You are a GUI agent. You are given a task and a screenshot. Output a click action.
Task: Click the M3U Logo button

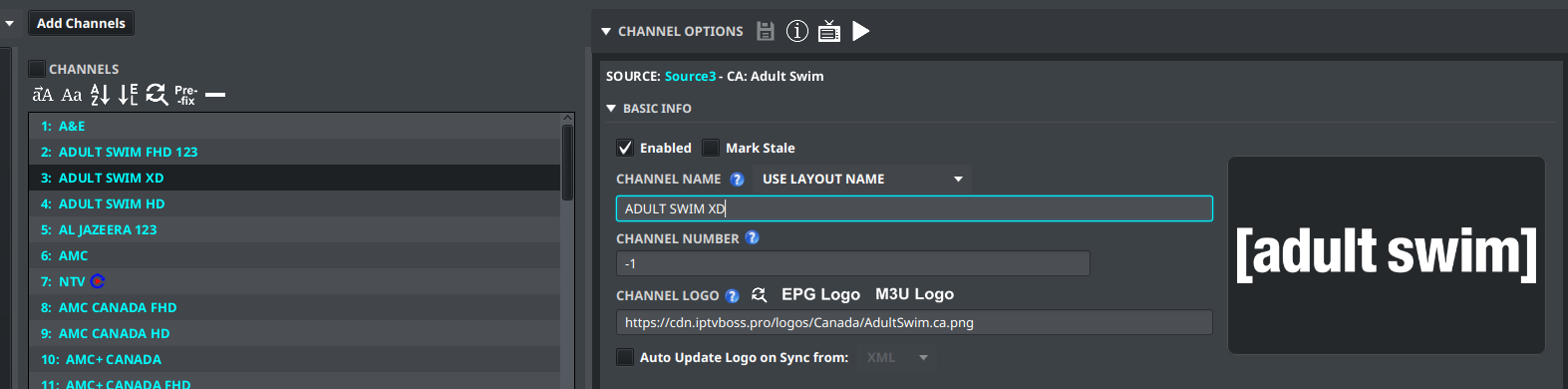tap(914, 294)
